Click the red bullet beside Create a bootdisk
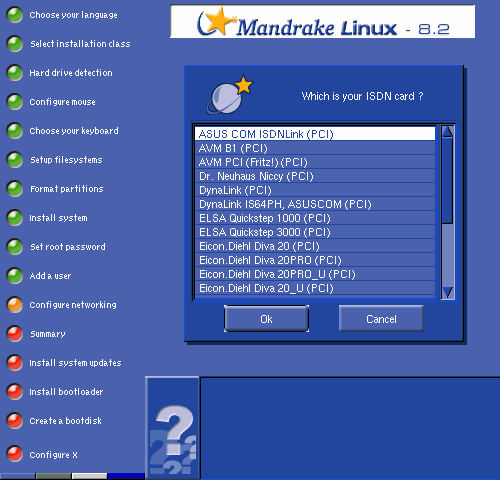The height and width of the screenshot is (480, 500). click(15, 421)
